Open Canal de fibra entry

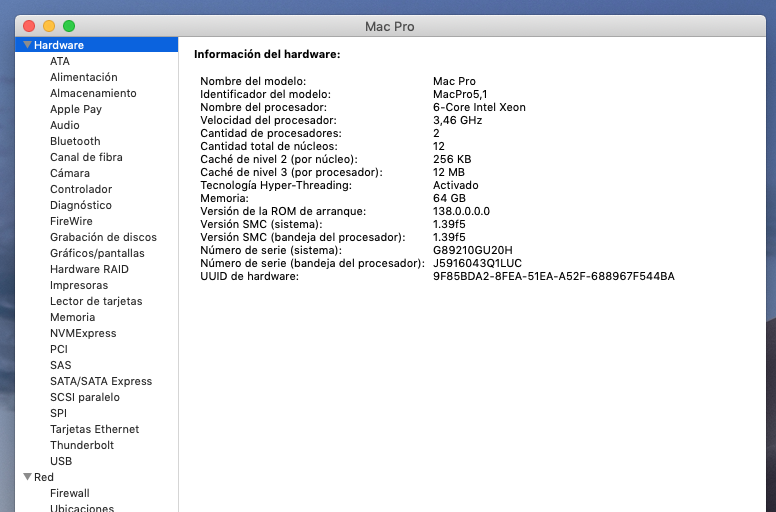(x=86, y=157)
